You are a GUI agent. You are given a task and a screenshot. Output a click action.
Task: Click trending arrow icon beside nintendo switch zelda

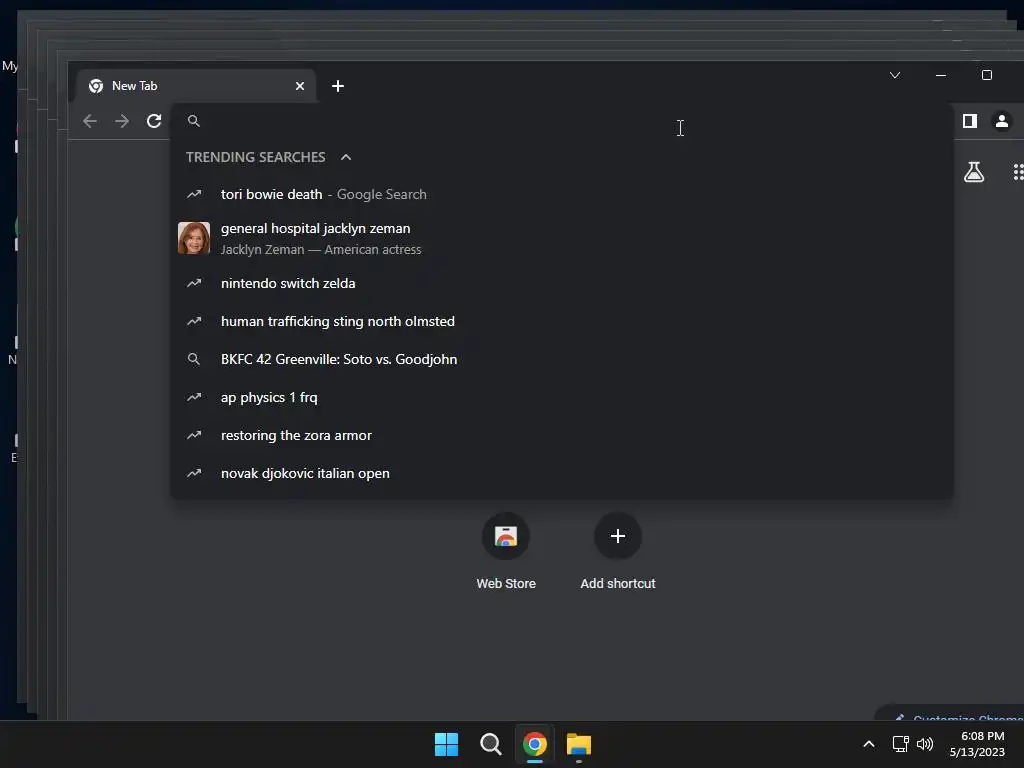194,283
